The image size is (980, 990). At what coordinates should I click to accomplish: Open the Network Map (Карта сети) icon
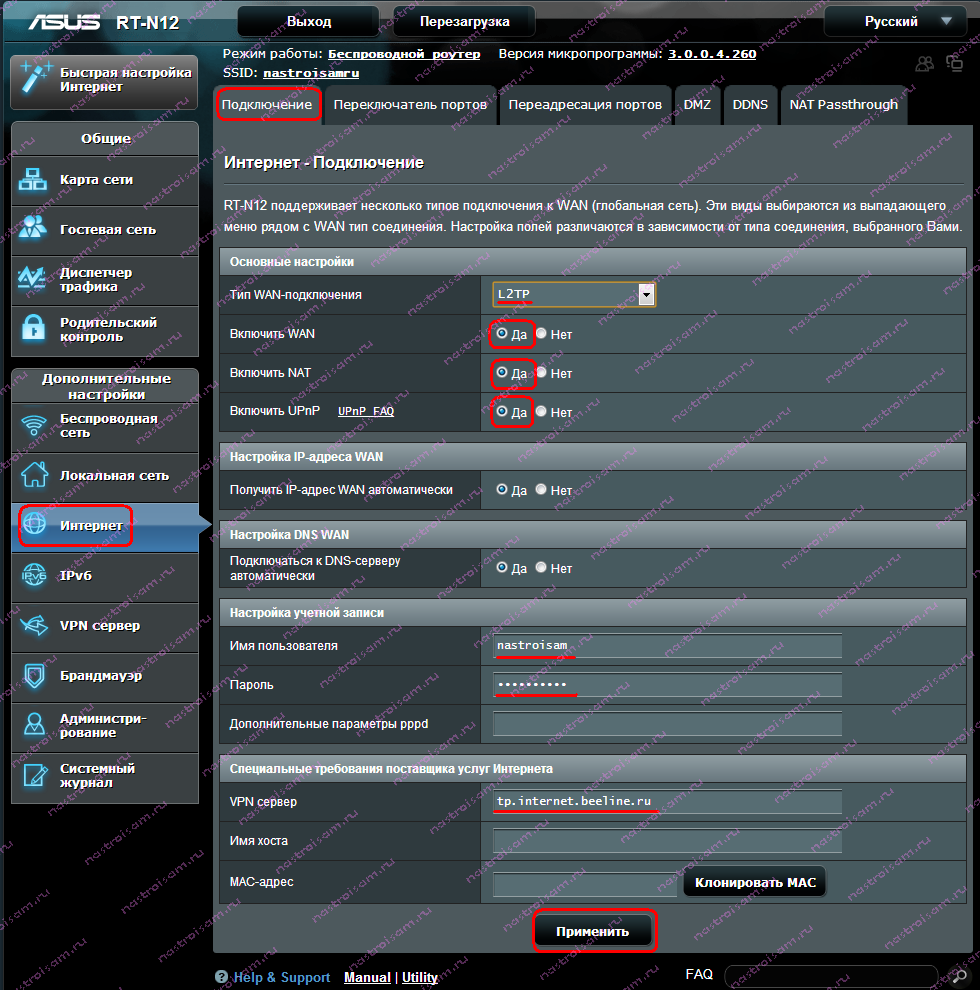pos(34,180)
